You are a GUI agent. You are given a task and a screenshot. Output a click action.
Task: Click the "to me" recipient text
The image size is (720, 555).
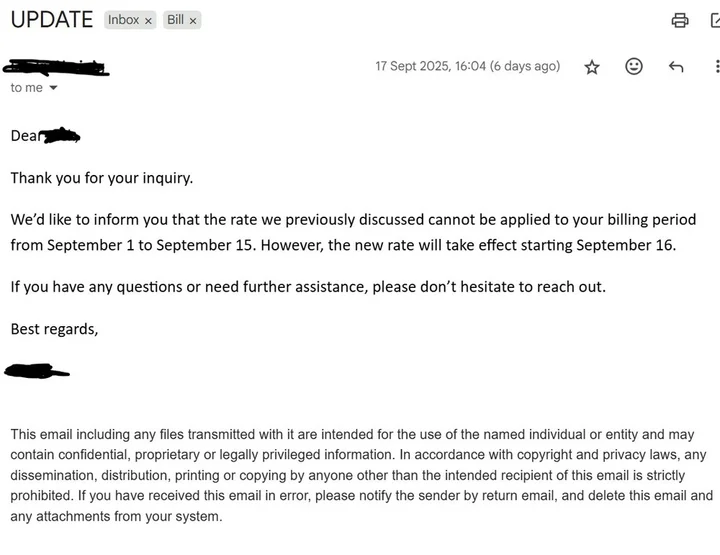26,88
